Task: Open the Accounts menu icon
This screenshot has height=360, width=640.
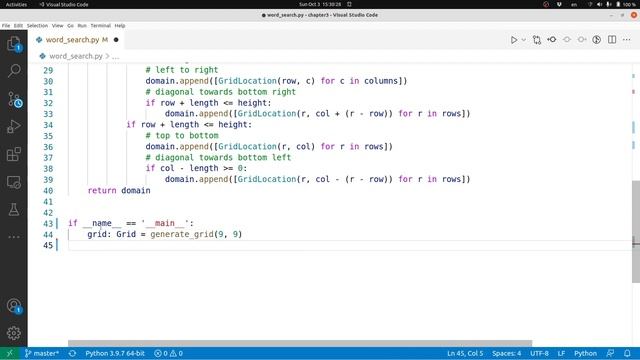Action: [14, 306]
